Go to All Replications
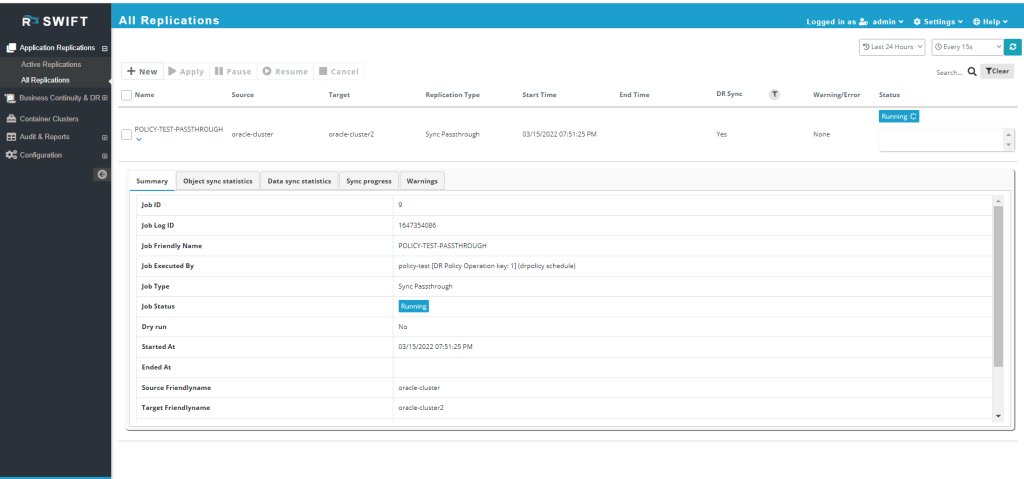 [x=45, y=80]
